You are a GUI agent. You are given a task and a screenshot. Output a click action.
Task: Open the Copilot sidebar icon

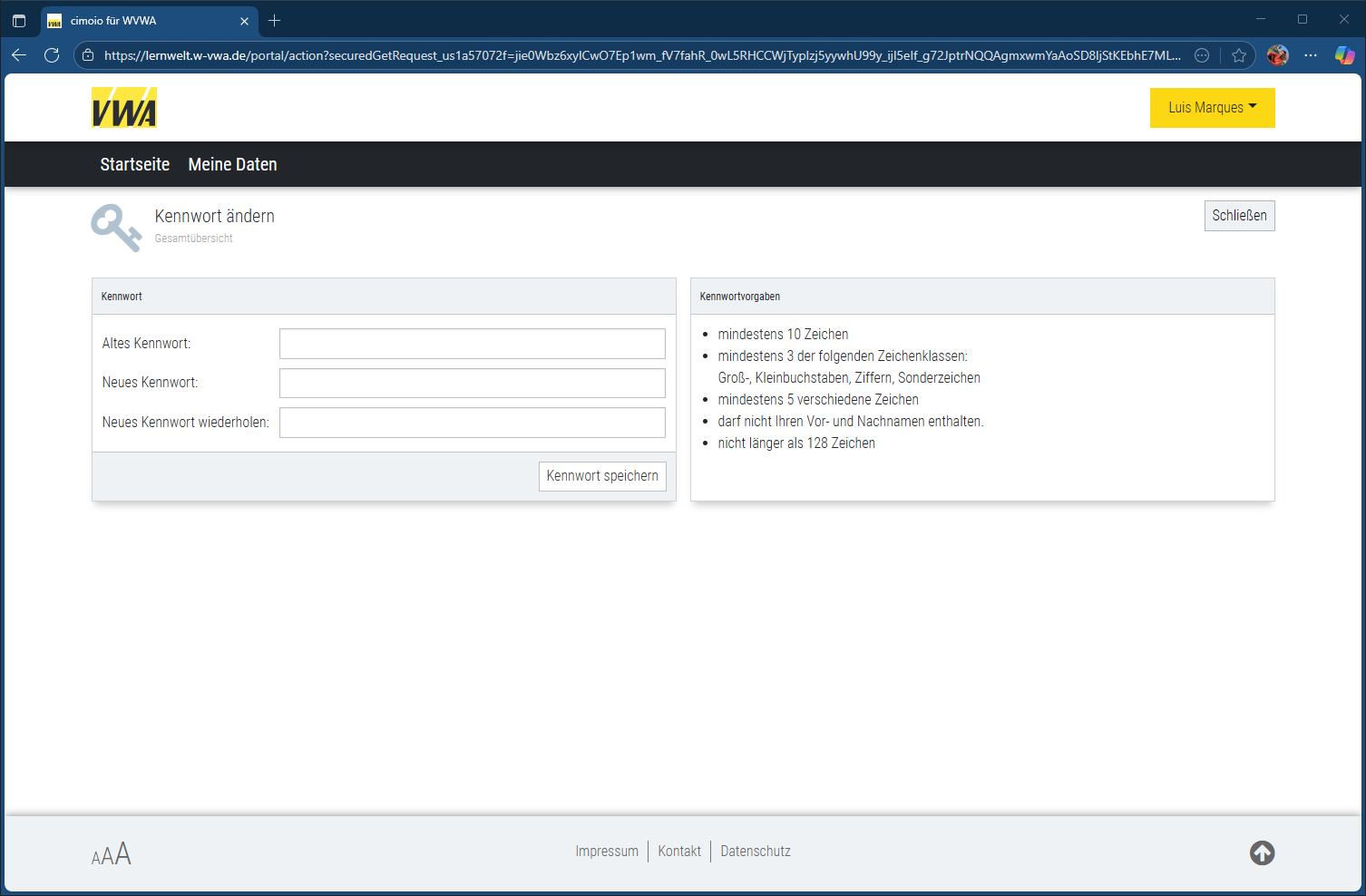click(x=1344, y=55)
